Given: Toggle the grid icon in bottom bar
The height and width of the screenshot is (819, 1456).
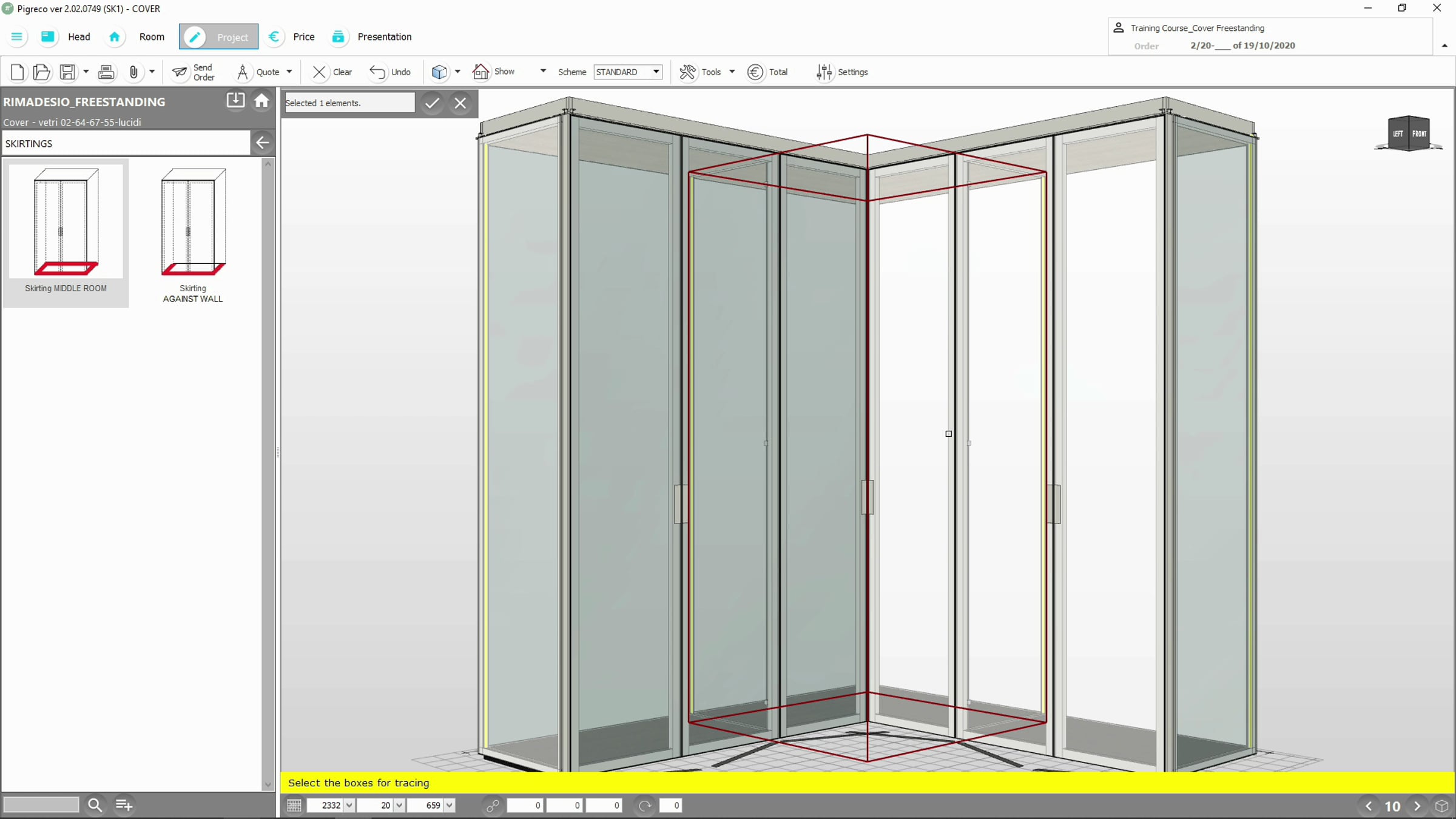Looking at the screenshot, I should (x=294, y=806).
